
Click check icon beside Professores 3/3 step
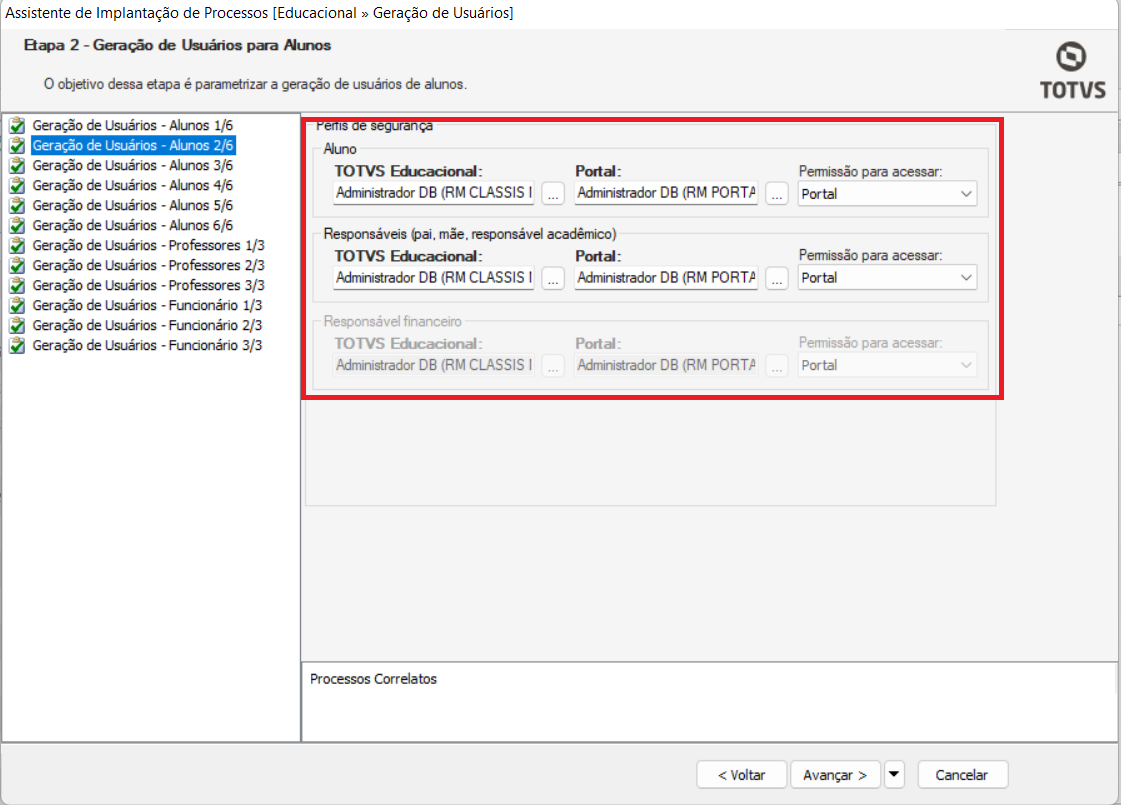tap(17, 286)
